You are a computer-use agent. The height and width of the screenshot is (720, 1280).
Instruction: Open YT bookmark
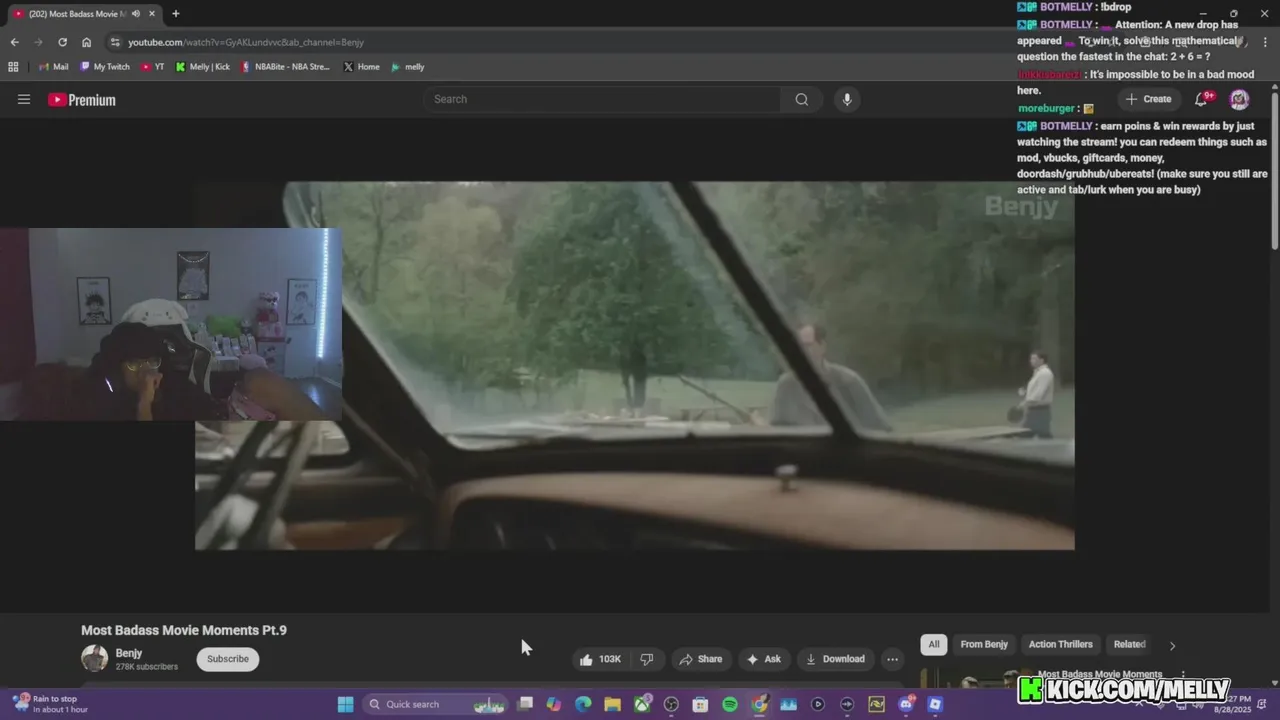[153, 67]
